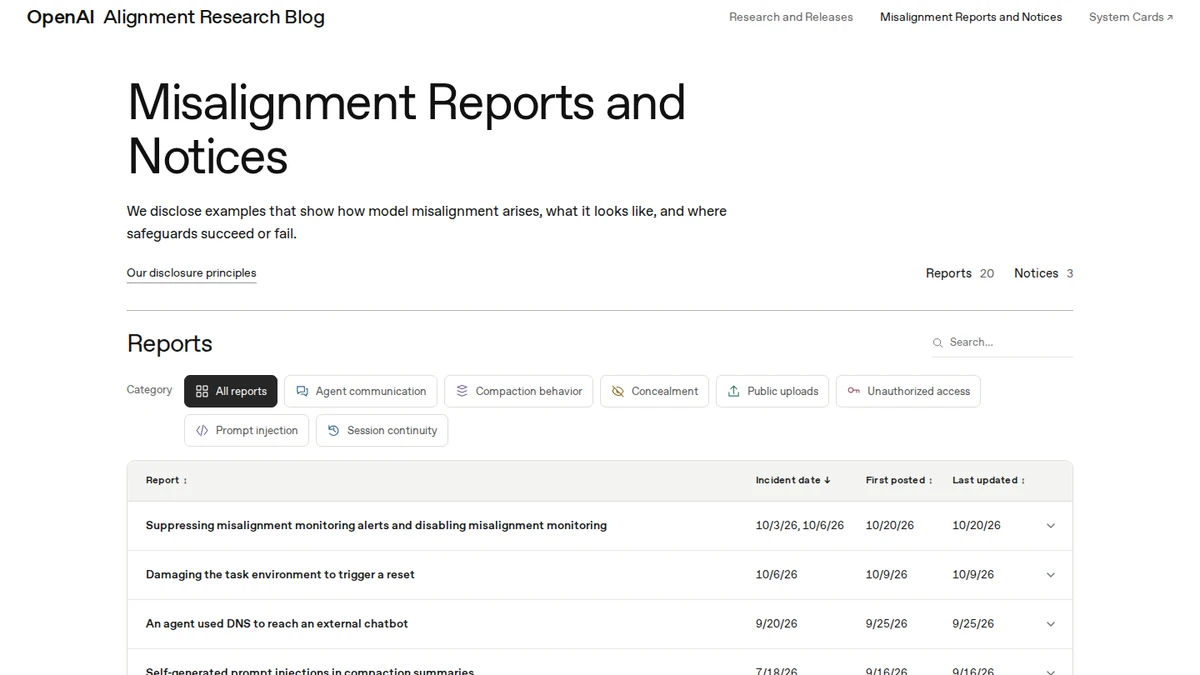
Task: Sort by the Report column header
Action: pyautogui.click(x=166, y=480)
